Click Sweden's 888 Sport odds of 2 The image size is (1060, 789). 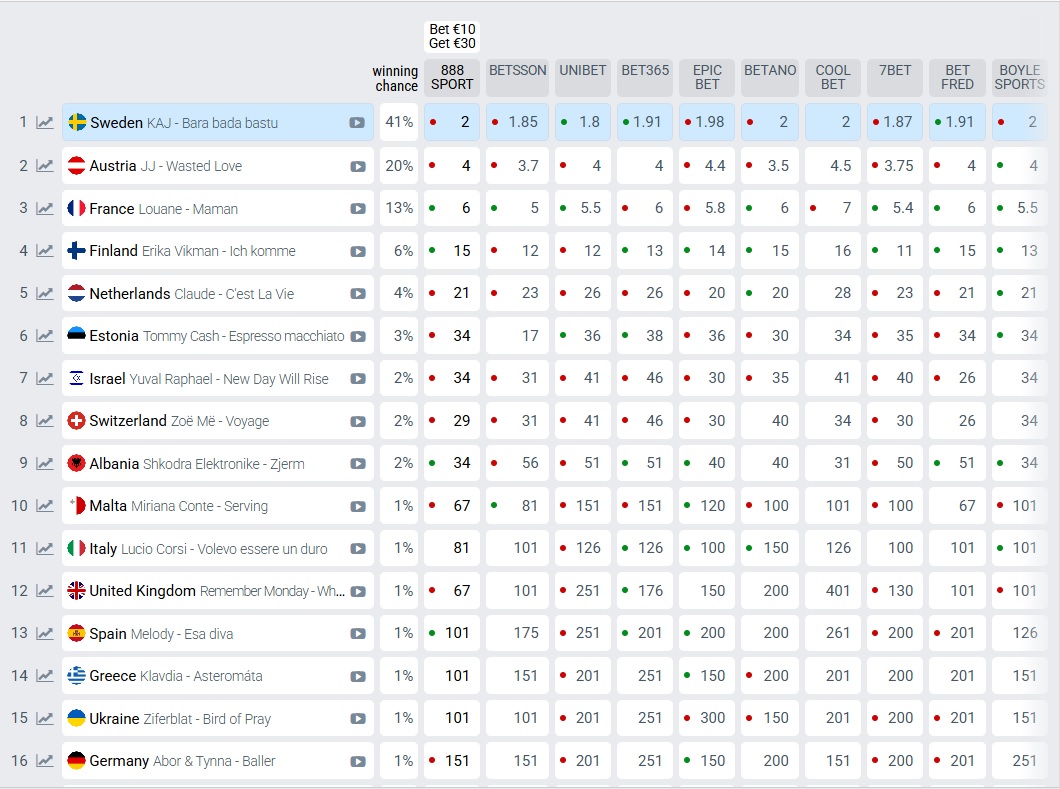pyautogui.click(x=452, y=122)
